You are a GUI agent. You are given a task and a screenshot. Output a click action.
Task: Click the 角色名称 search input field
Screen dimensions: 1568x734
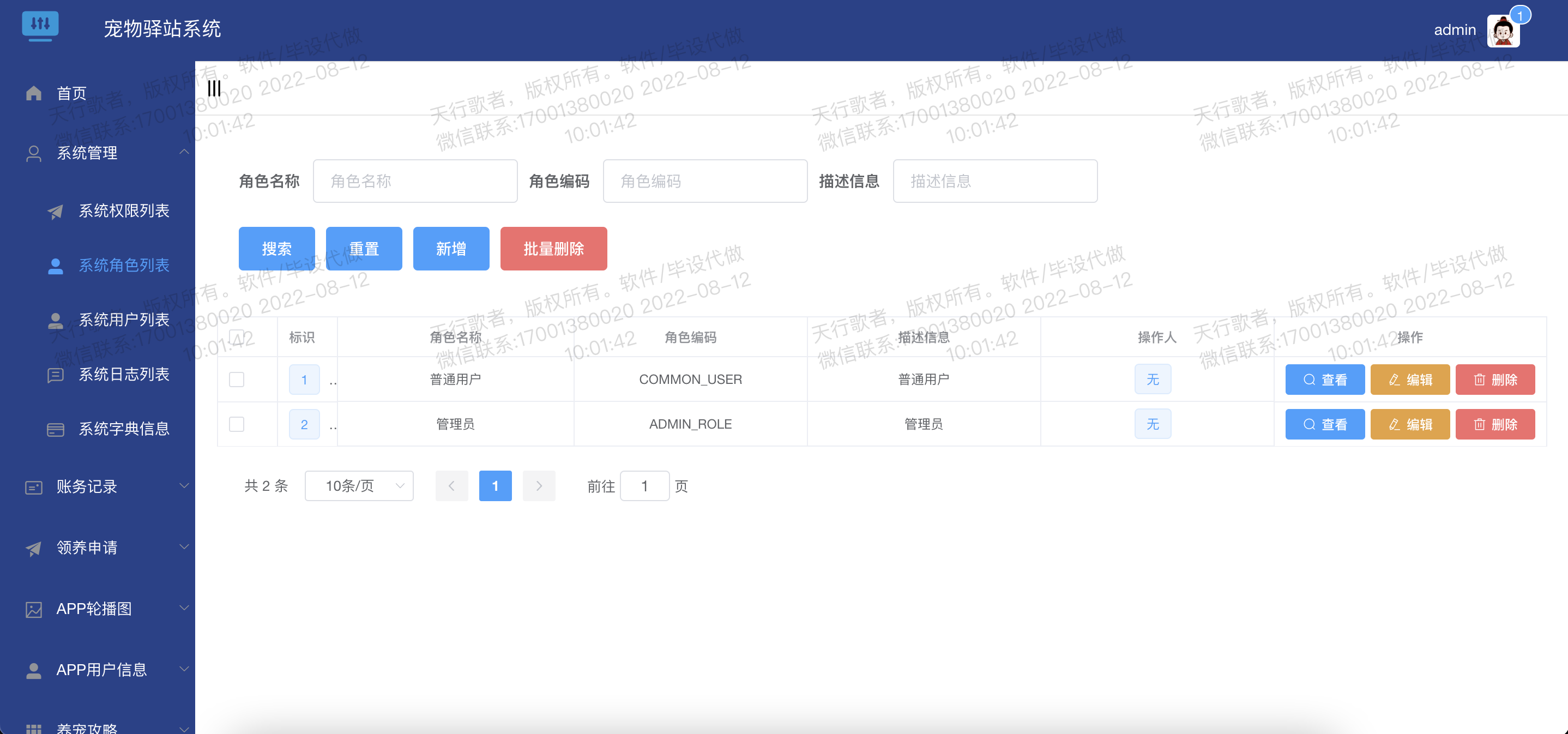click(415, 181)
